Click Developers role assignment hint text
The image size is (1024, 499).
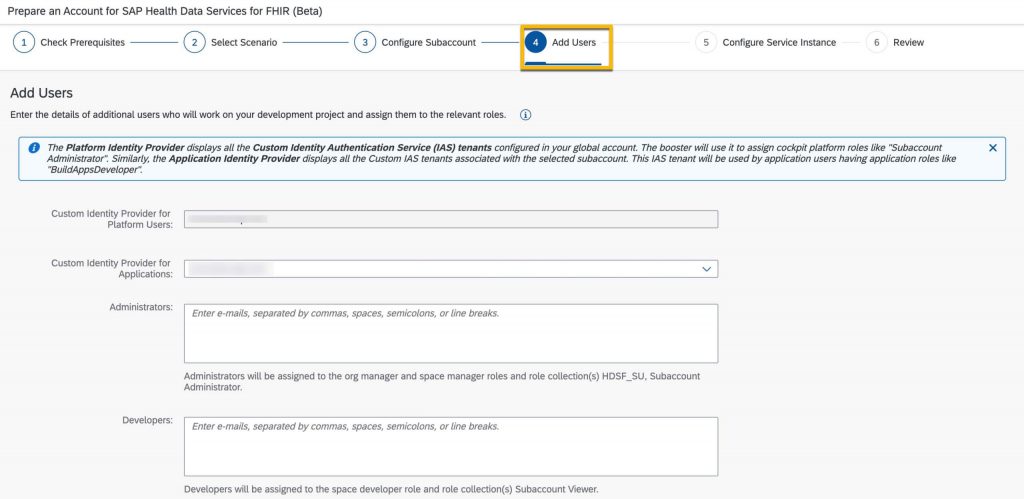point(391,489)
